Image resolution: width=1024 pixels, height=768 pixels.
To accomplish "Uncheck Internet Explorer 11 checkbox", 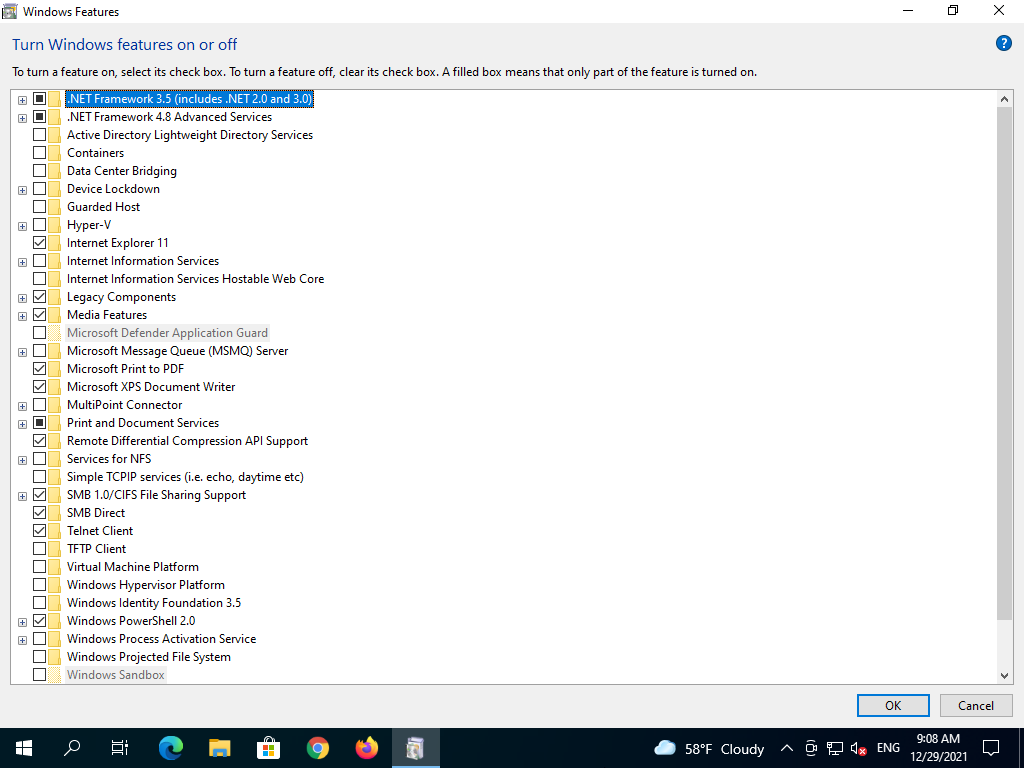I will [x=40, y=243].
